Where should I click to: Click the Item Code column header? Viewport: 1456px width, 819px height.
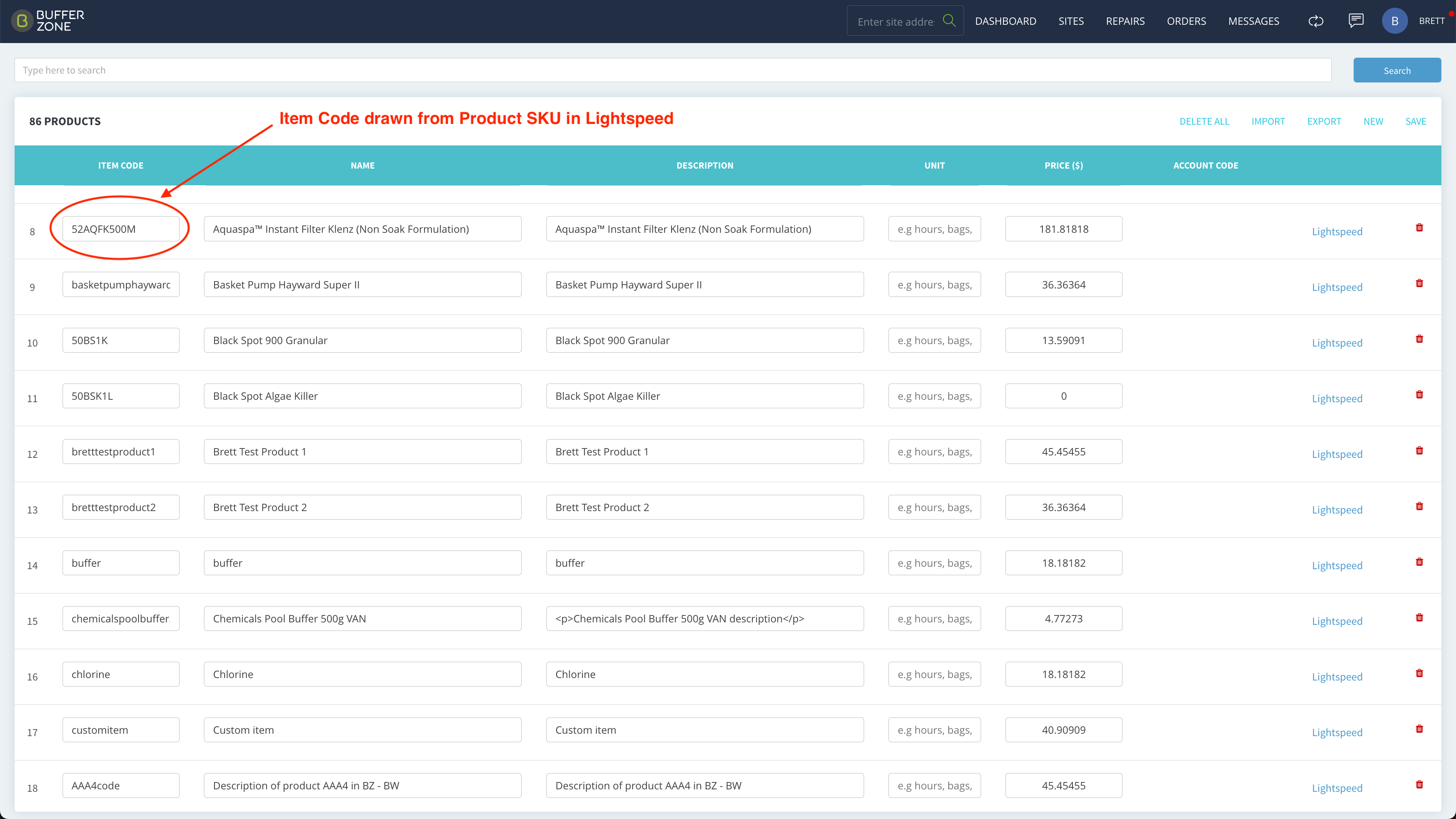point(120,166)
